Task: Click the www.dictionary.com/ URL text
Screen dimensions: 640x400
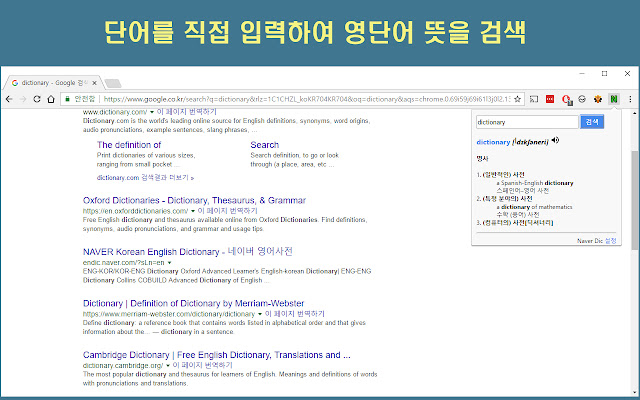Action: click(x=115, y=112)
